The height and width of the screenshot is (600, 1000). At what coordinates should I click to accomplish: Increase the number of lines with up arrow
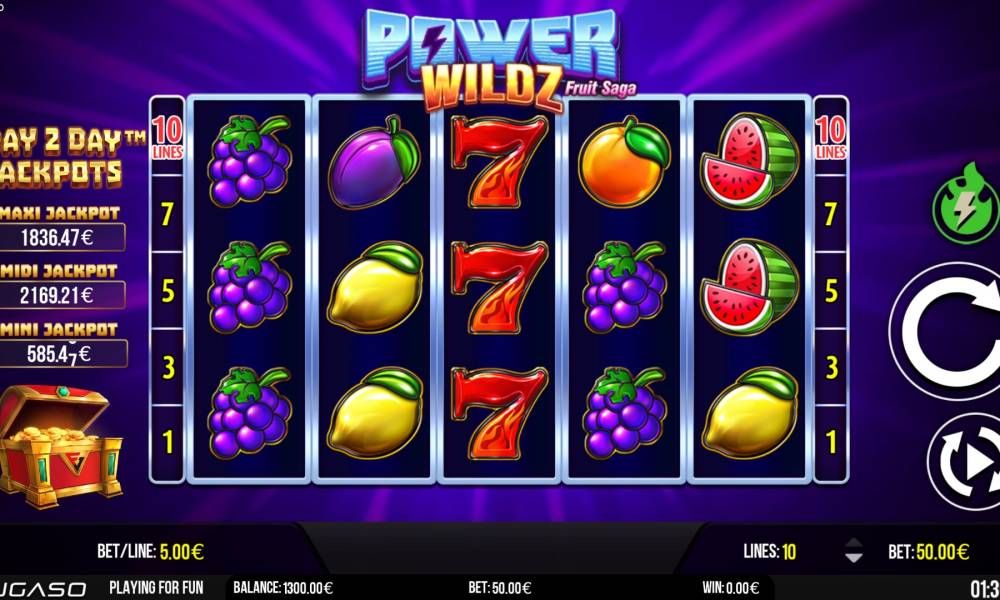pyautogui.click(x=853, y=544)
